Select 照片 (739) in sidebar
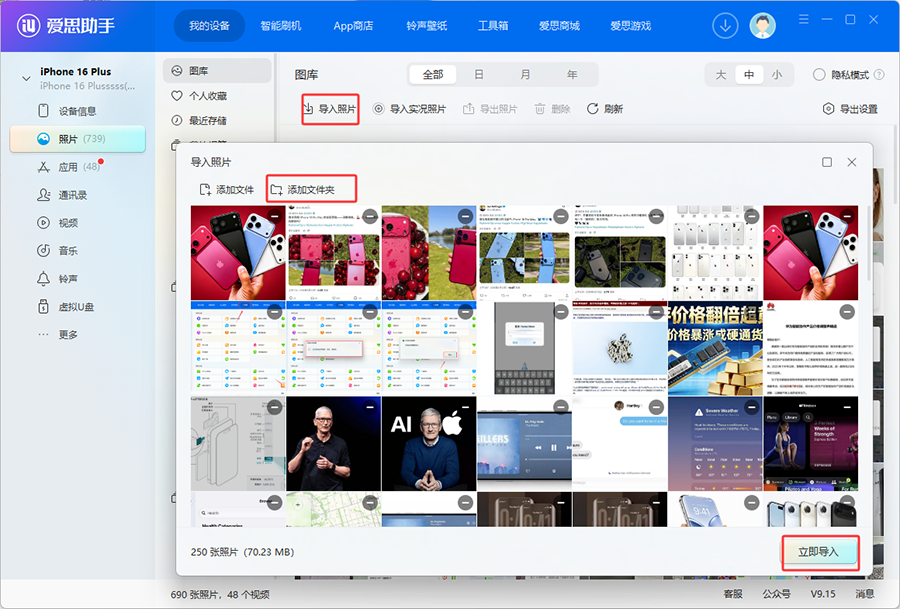 77,139
